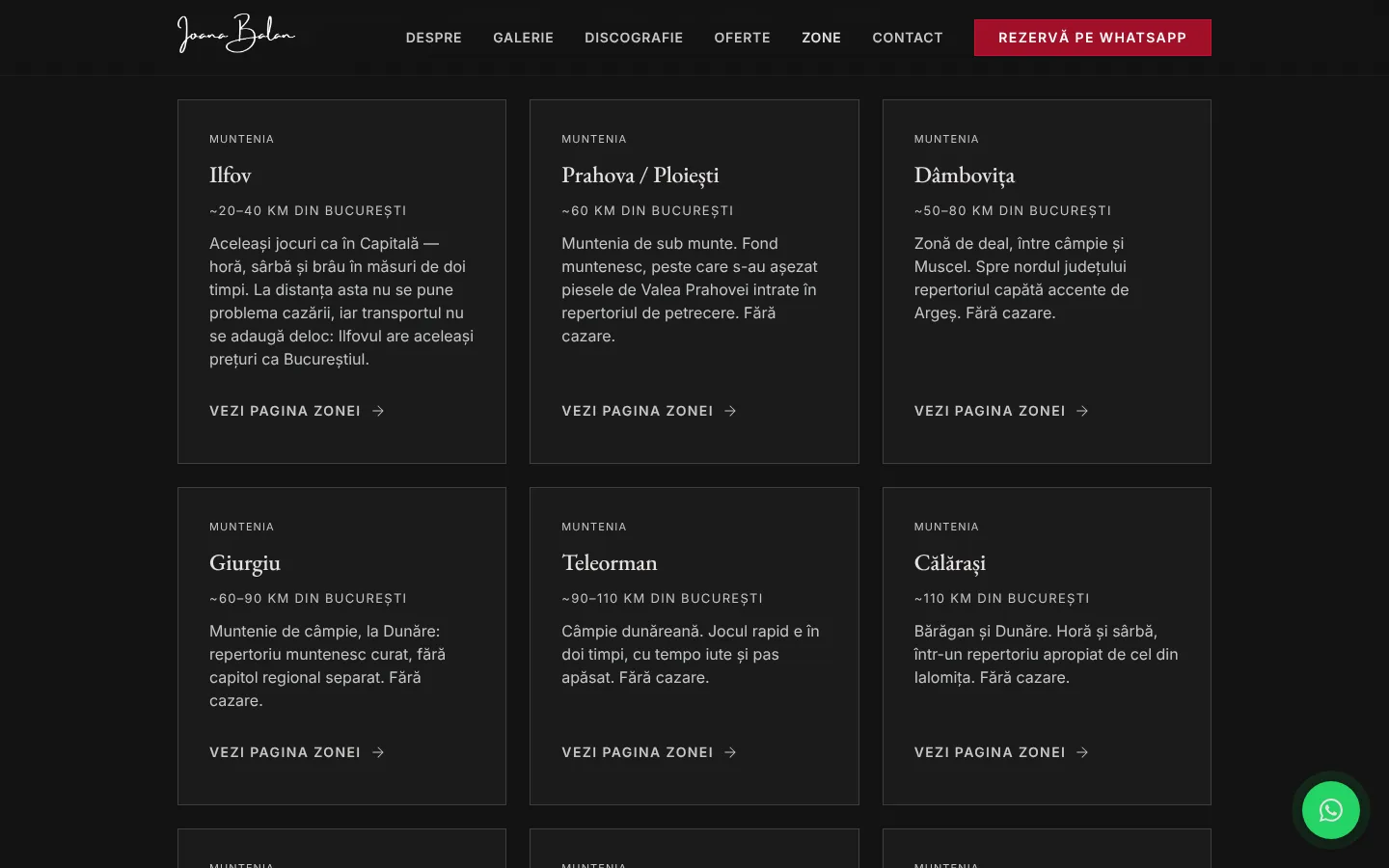Image resolution: width=1389 pixels, height=868 pixels.
Task: Select the Dâmbovița card heading
Action: [965, 176]
